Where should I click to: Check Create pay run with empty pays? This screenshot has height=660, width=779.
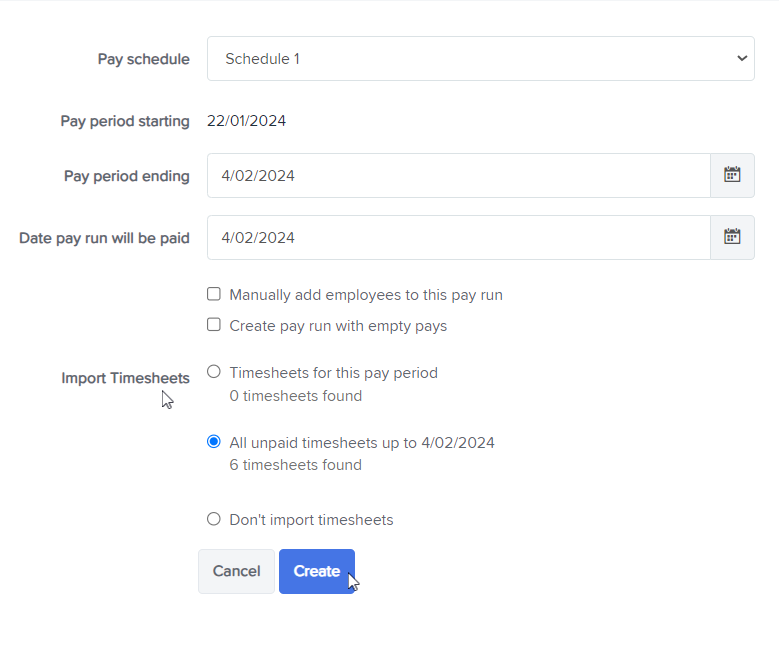coord(214,325)
